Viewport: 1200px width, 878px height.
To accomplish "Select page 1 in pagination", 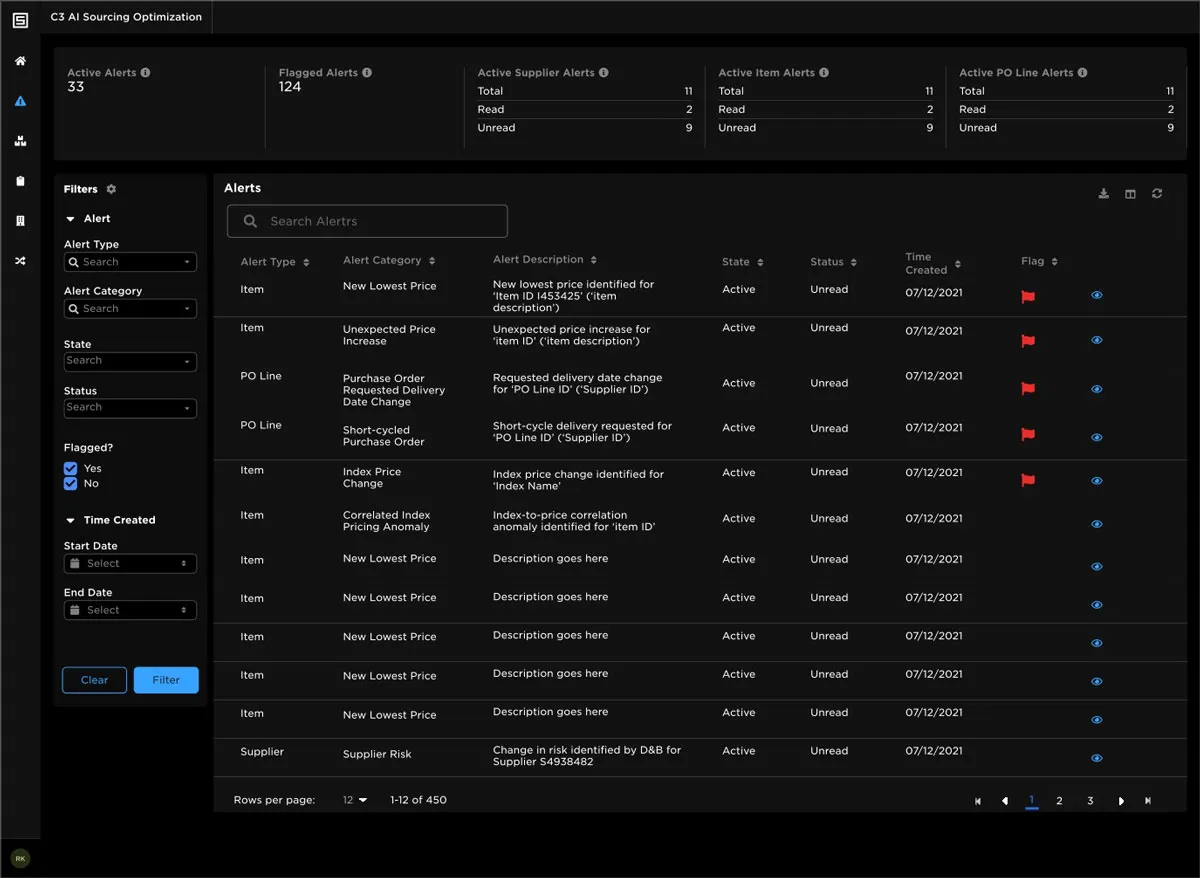I will point(1032,800).
